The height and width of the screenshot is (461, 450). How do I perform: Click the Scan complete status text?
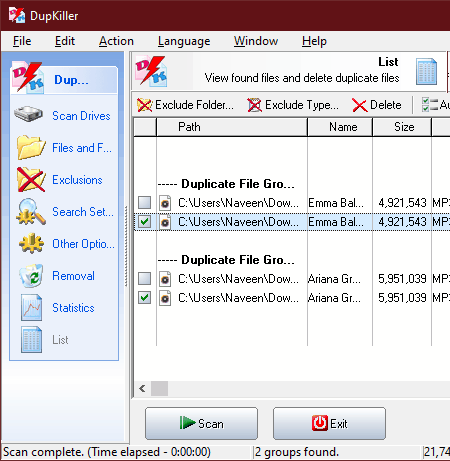(x=107, y=452)
